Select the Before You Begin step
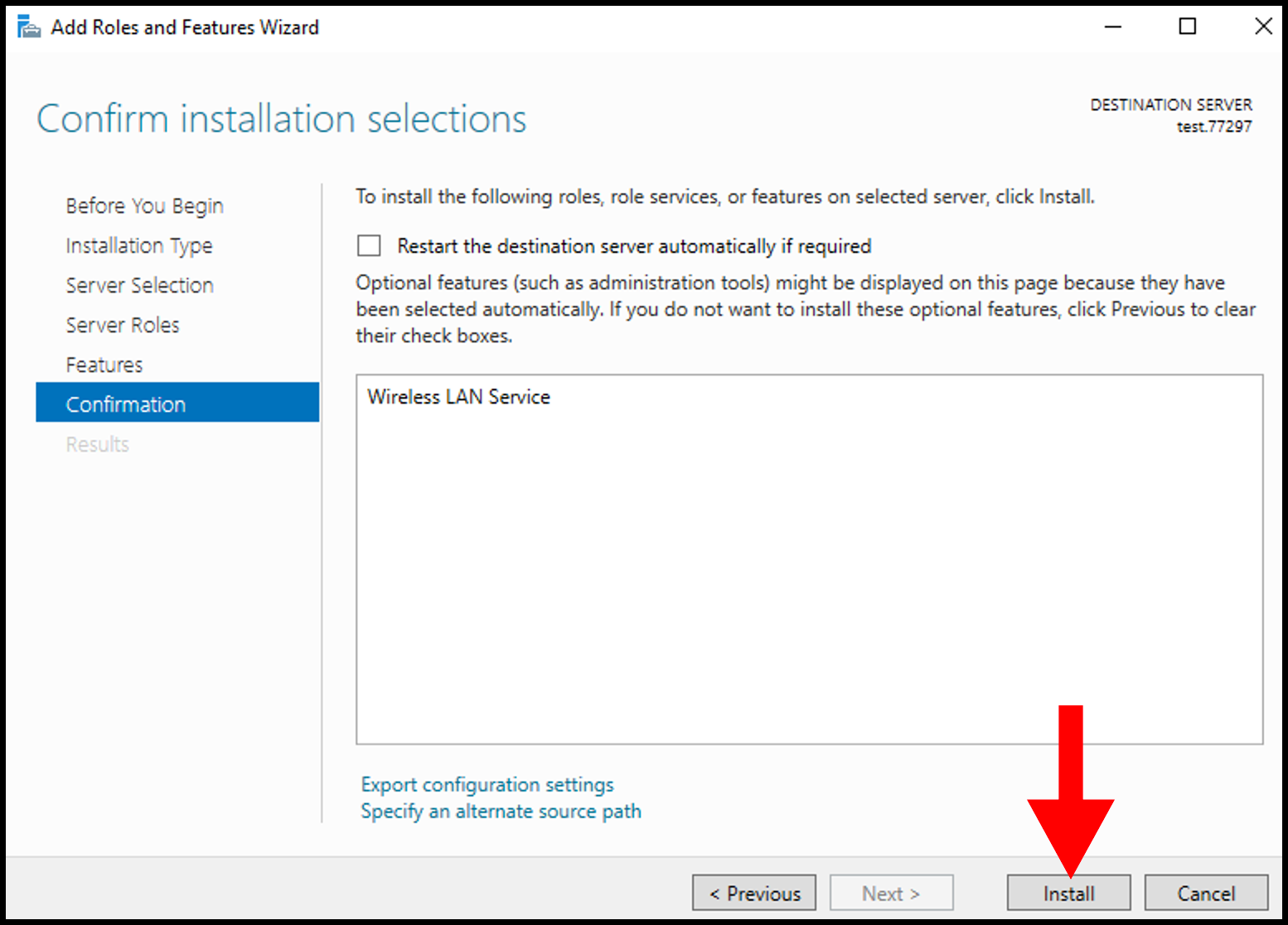 (144, 206)
